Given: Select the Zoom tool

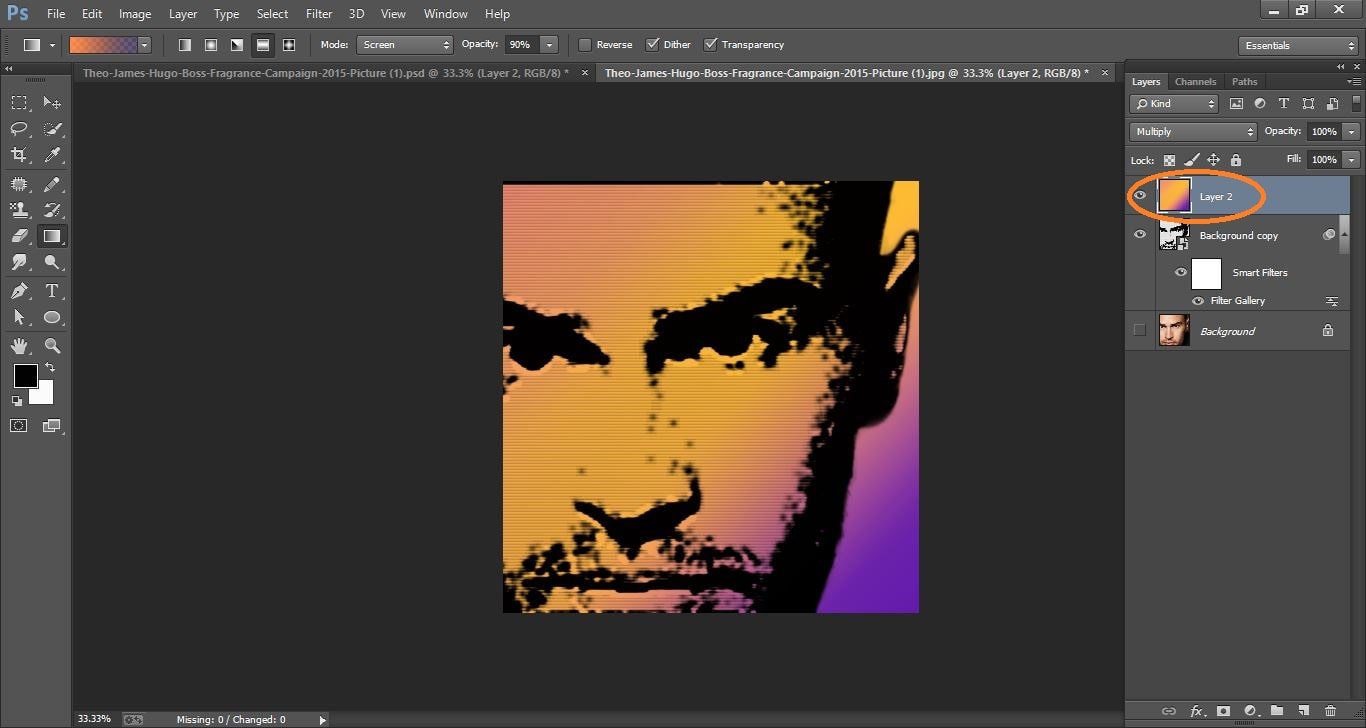Looking at the screenshot, I should point(52,346).
